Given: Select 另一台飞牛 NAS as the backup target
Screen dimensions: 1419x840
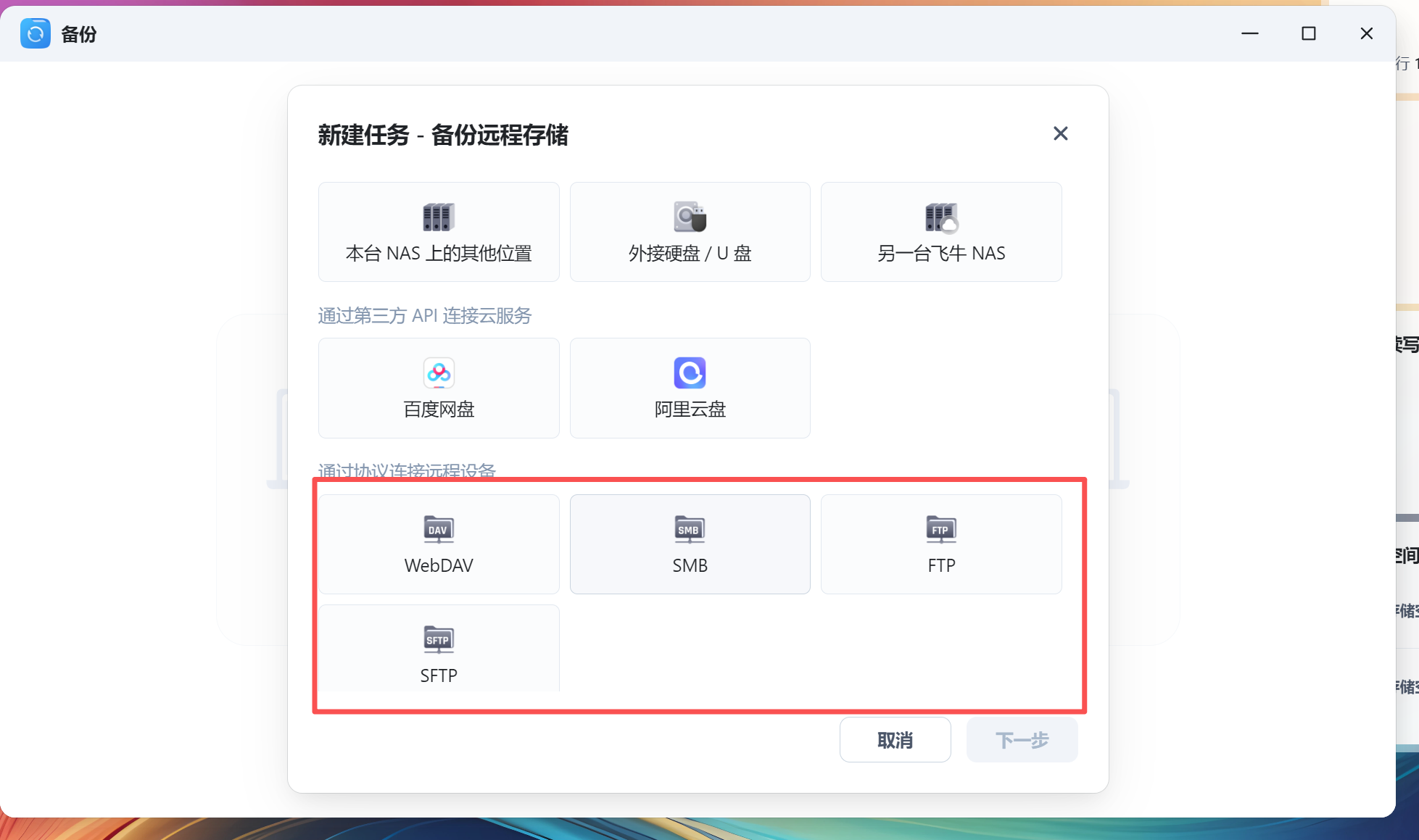Looking at the screenshot, I should (x=940, y=232).
